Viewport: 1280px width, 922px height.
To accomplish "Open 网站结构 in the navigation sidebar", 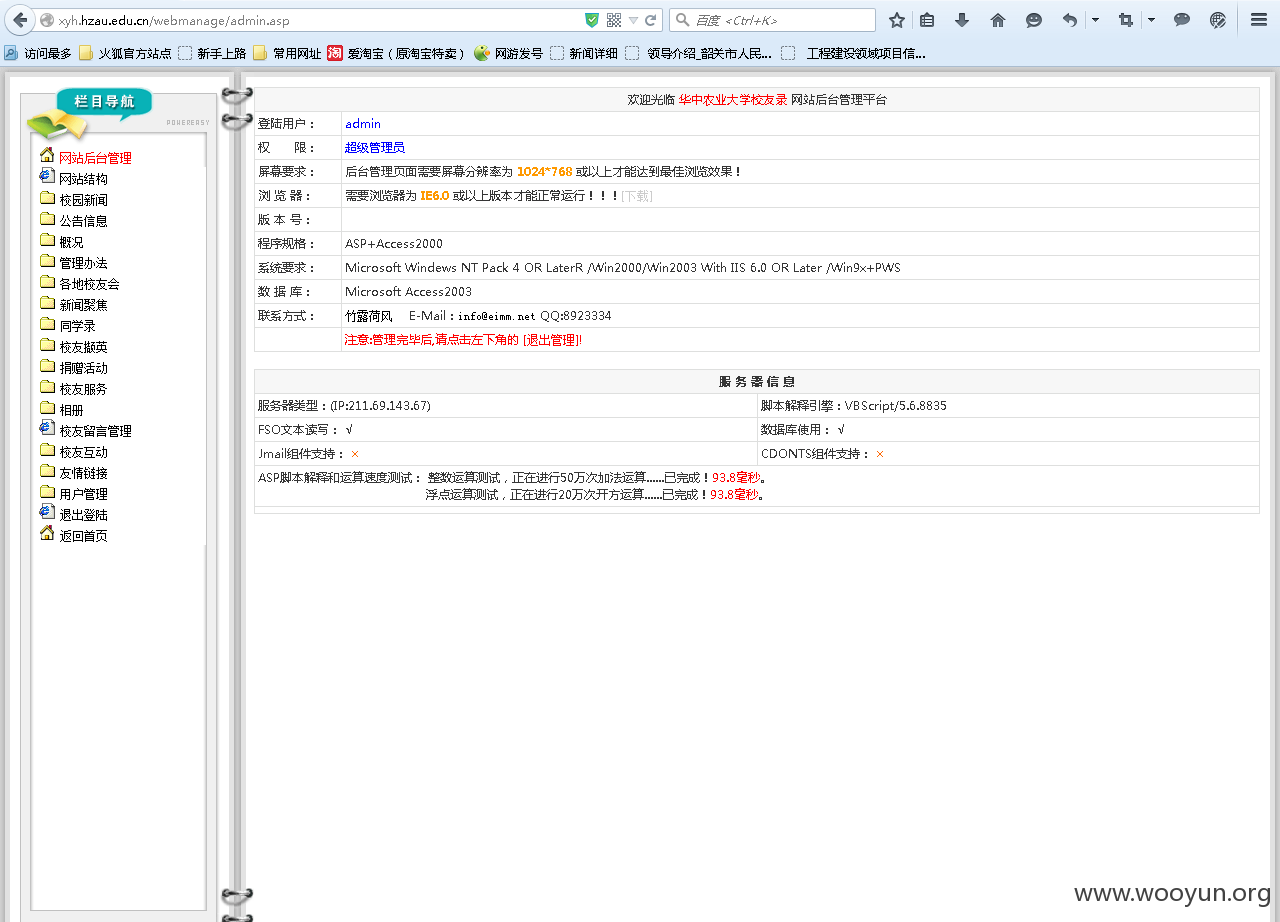I will point(83,179).
